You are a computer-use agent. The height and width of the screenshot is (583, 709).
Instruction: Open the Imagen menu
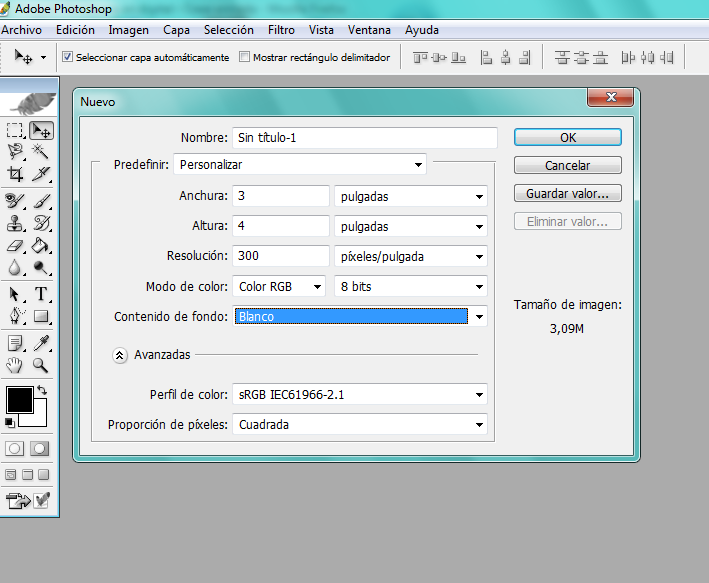[128, 30]
